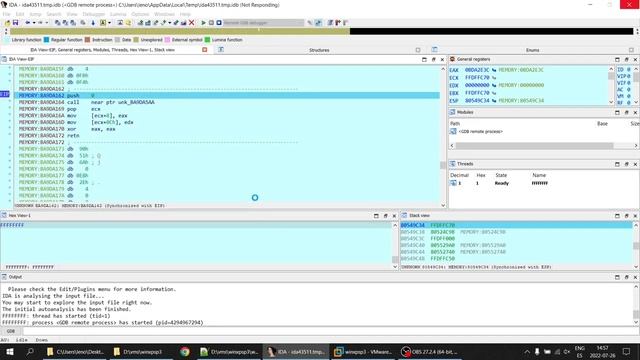Close the IDA View-EIP panel
Viewport: 640px width, 360px height.
tap(442, 60)
